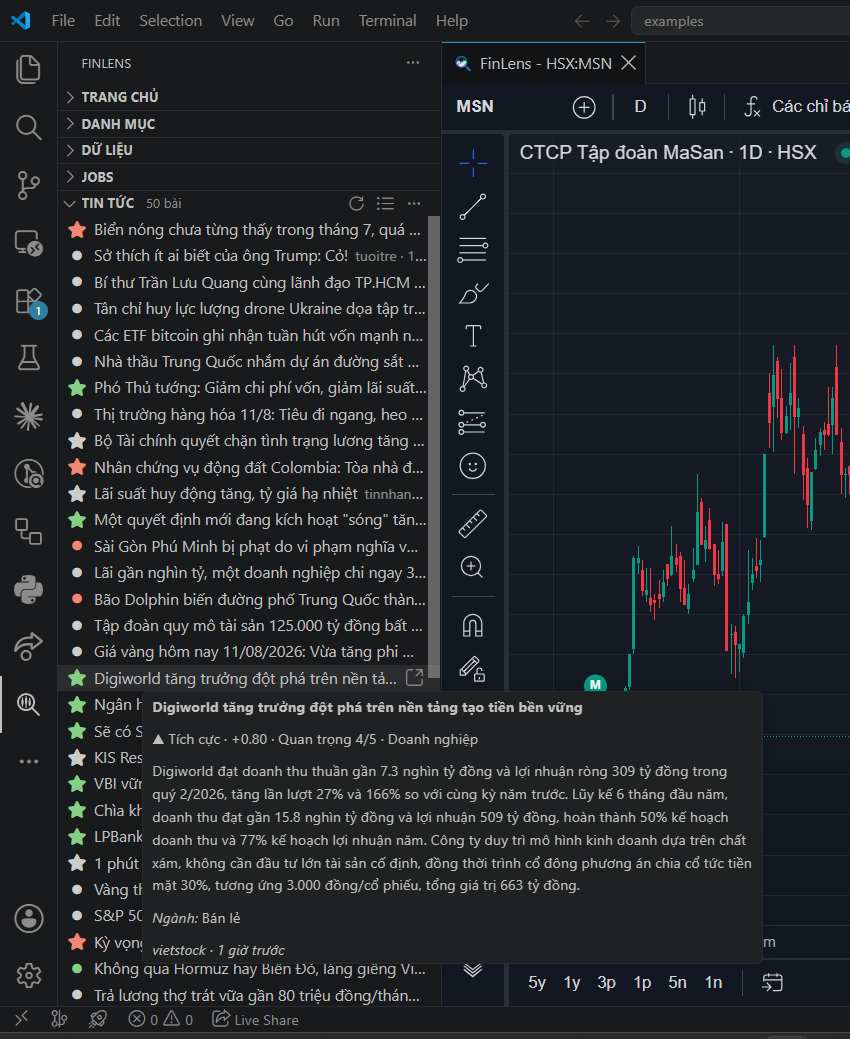Select the Fibonacci lines tool

[x=473, y=250]
